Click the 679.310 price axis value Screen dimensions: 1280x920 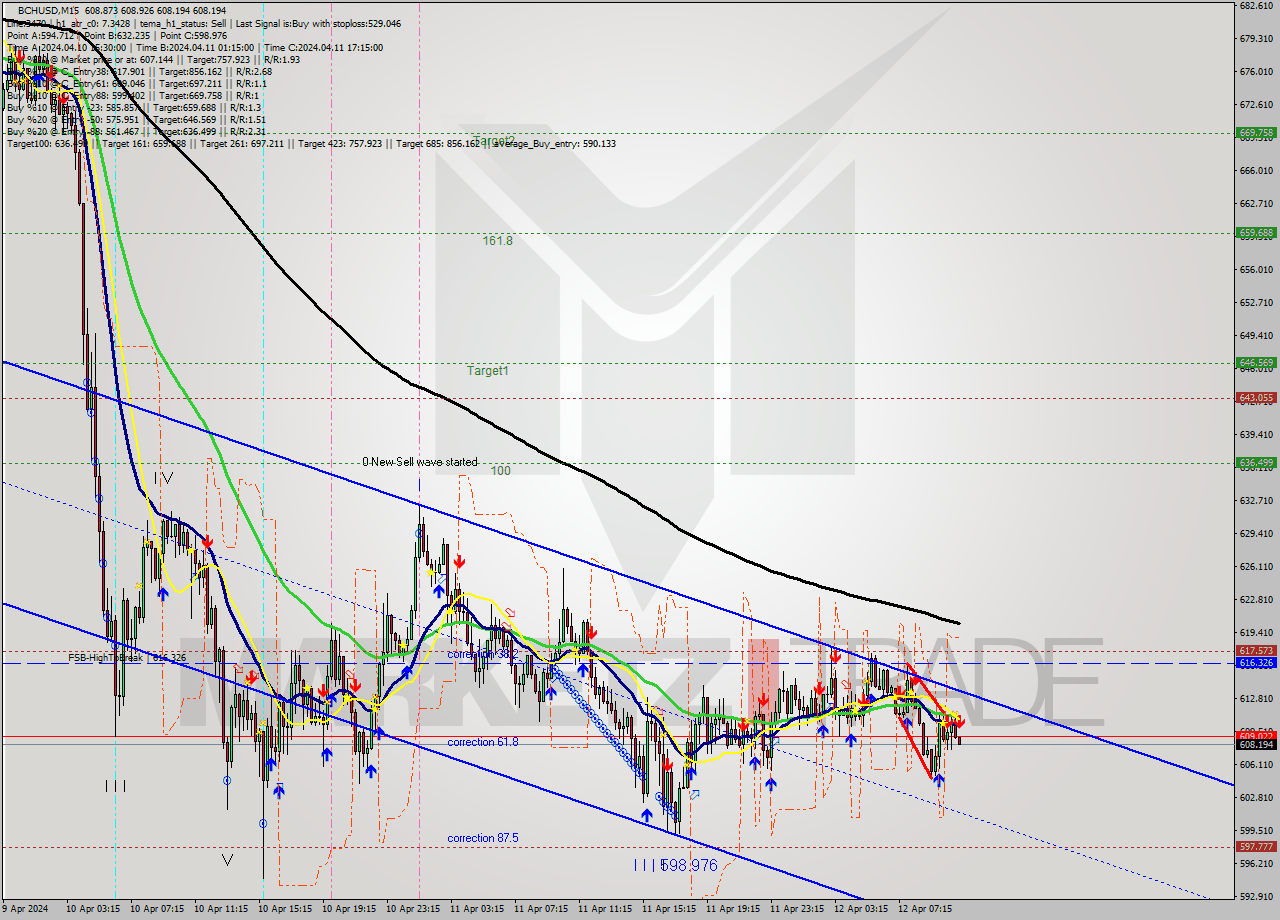[x=1255, y=38]
